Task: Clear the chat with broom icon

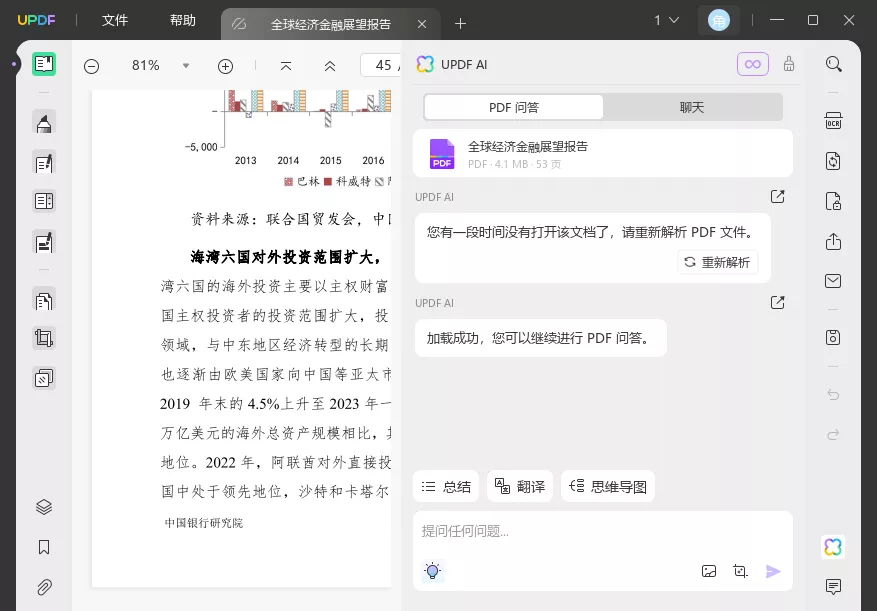Action: 789,64
